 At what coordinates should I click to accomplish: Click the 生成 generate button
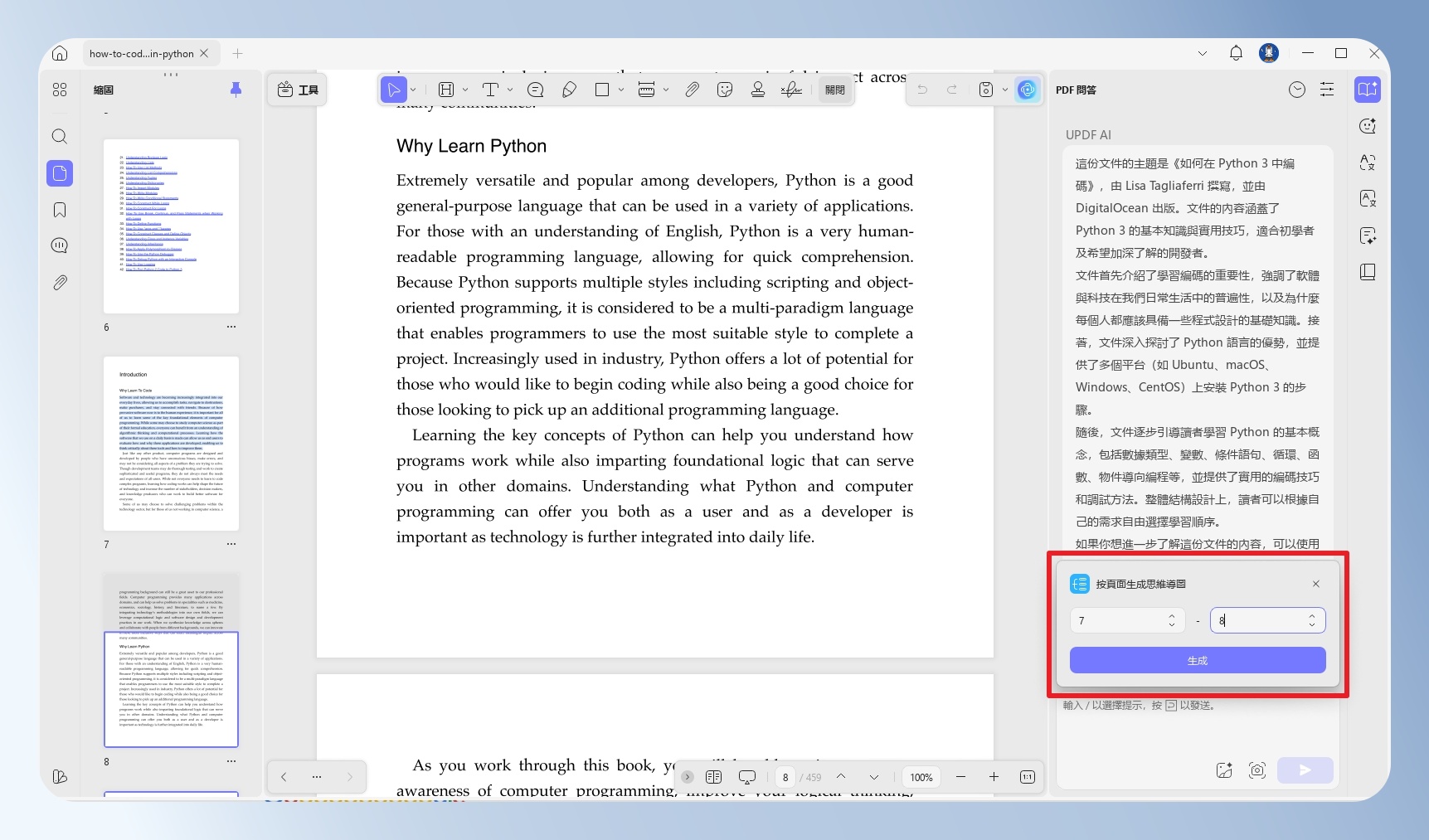1198,661
